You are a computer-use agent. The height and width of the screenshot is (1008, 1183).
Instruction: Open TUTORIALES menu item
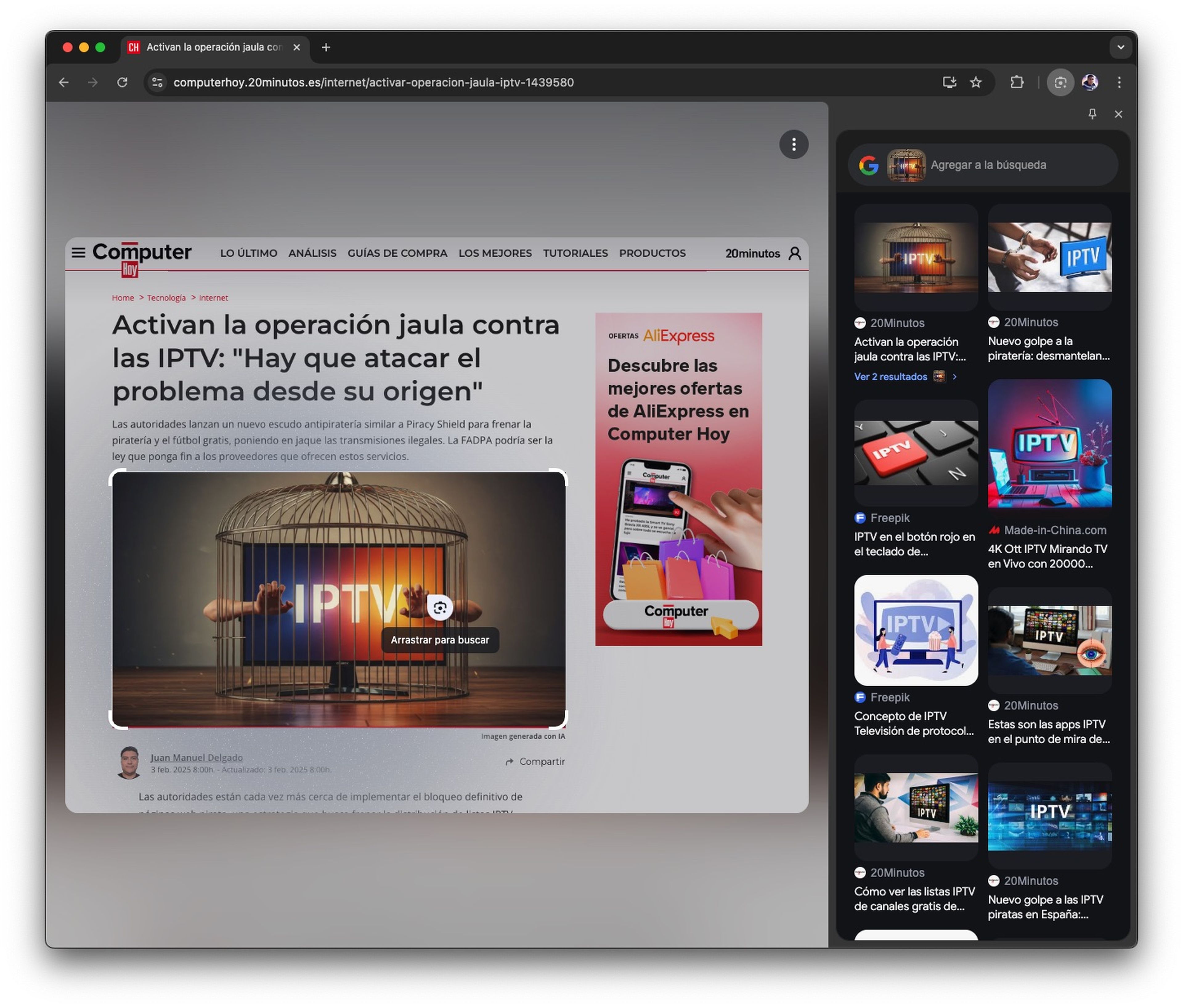tap(575, 253)
